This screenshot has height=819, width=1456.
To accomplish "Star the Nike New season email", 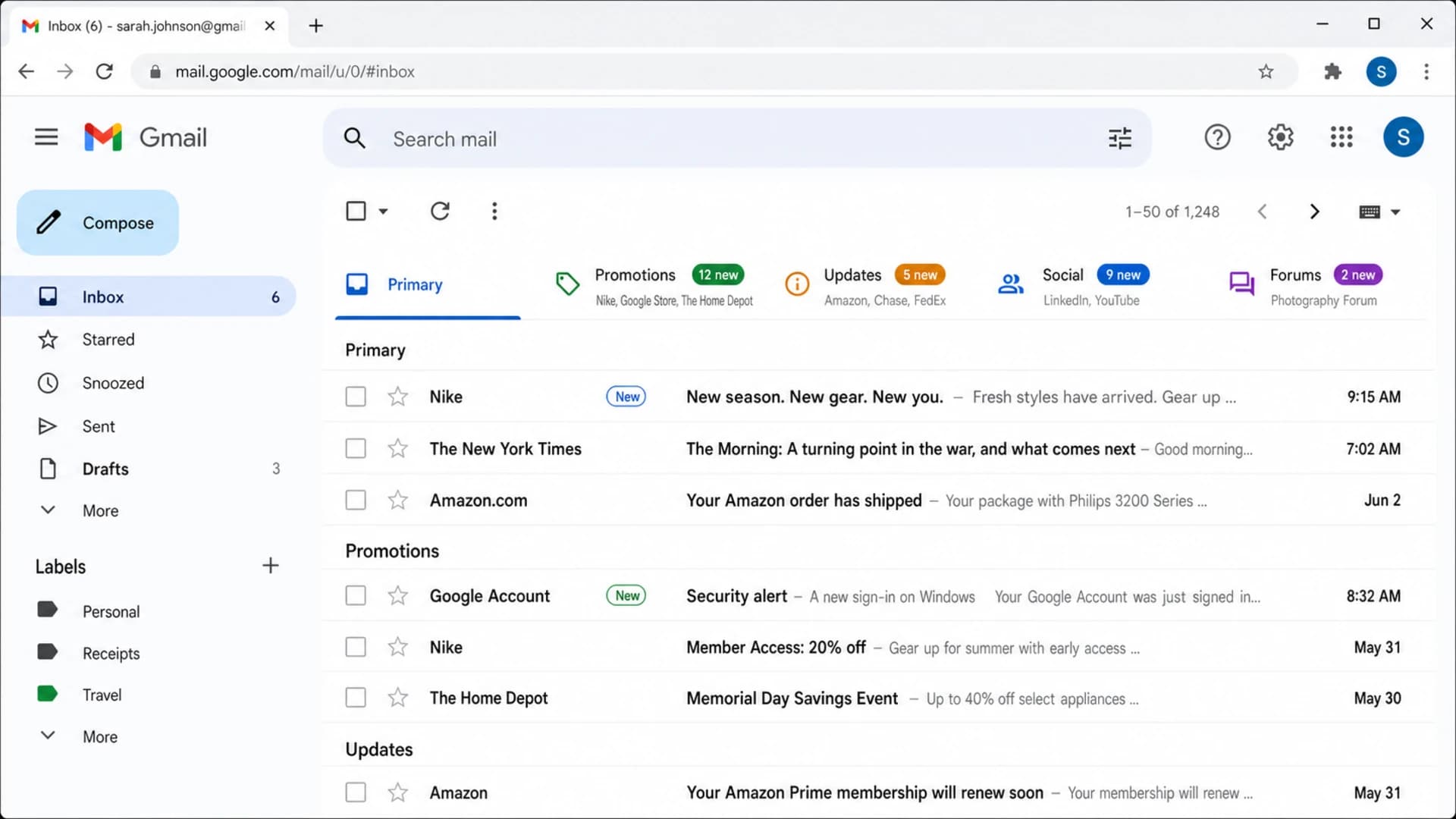I will click(x=397, y=396).
